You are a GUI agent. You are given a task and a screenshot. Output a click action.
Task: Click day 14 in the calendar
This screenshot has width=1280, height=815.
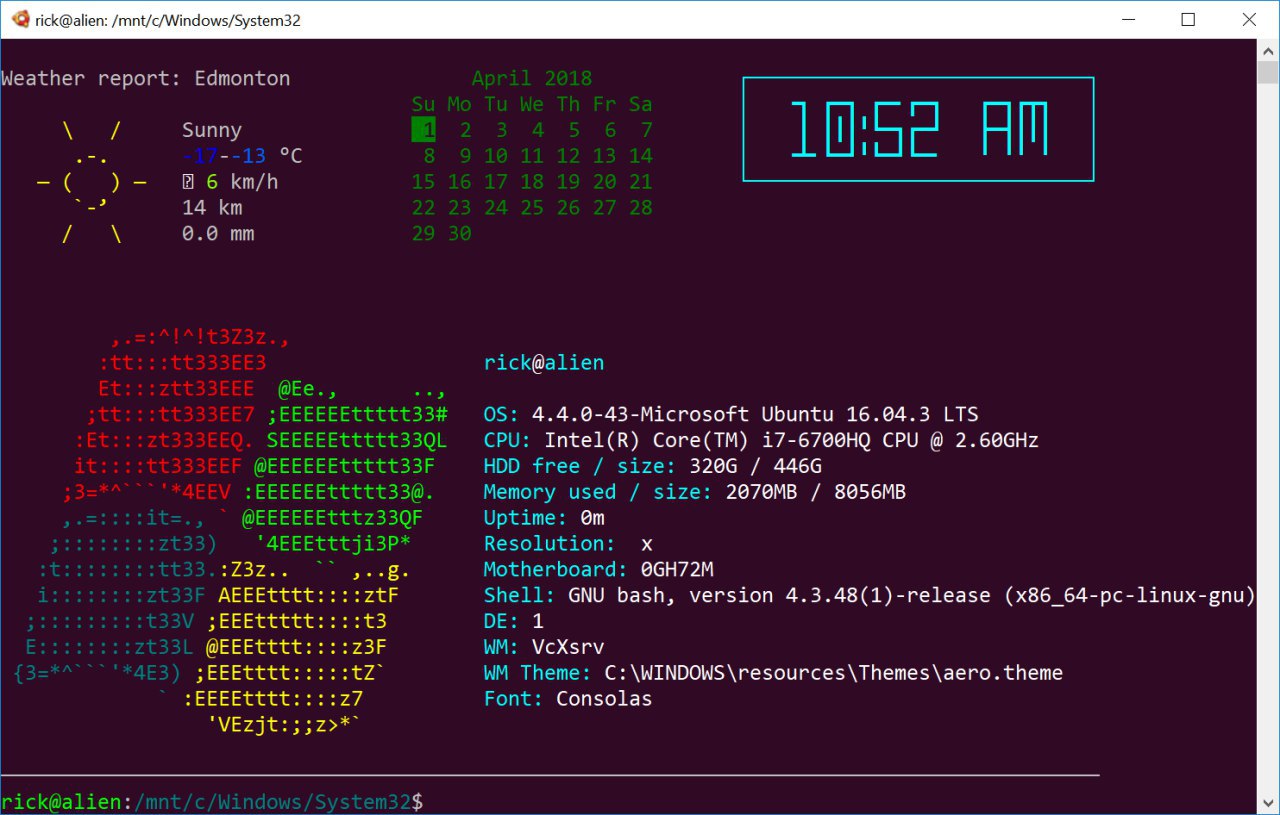click(641, 156)
